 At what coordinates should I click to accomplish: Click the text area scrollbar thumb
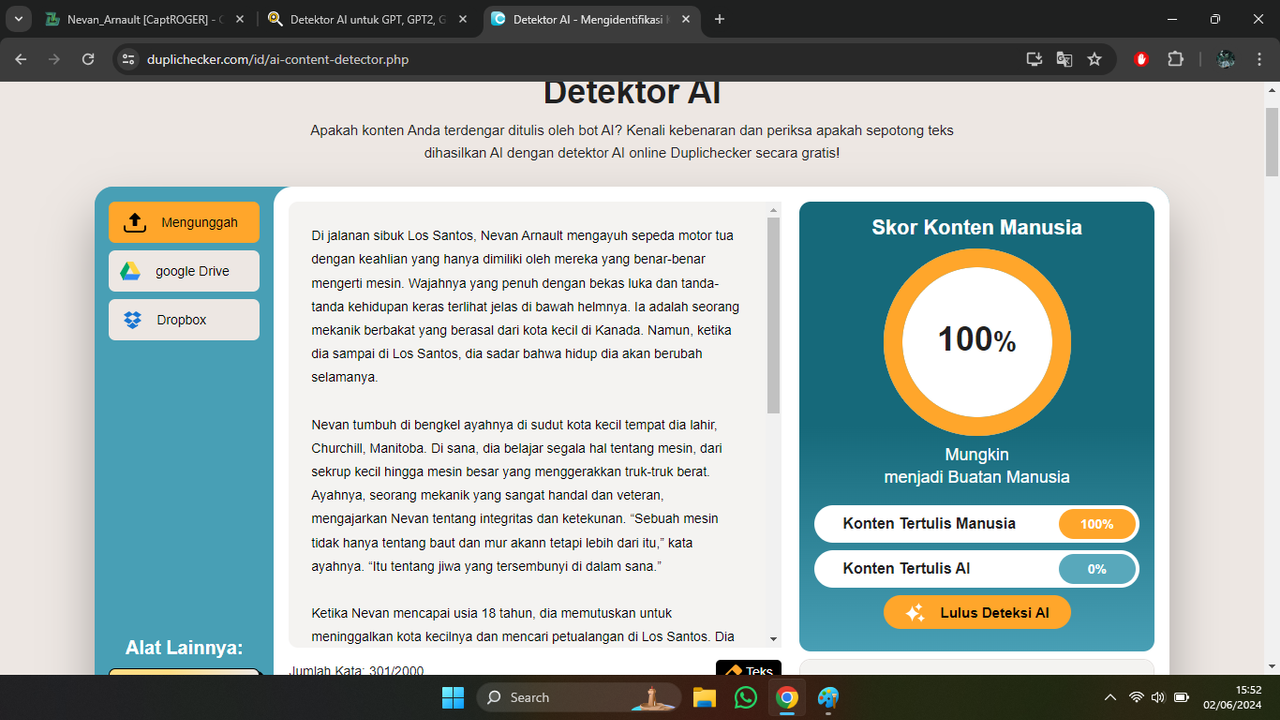point(773,315)
